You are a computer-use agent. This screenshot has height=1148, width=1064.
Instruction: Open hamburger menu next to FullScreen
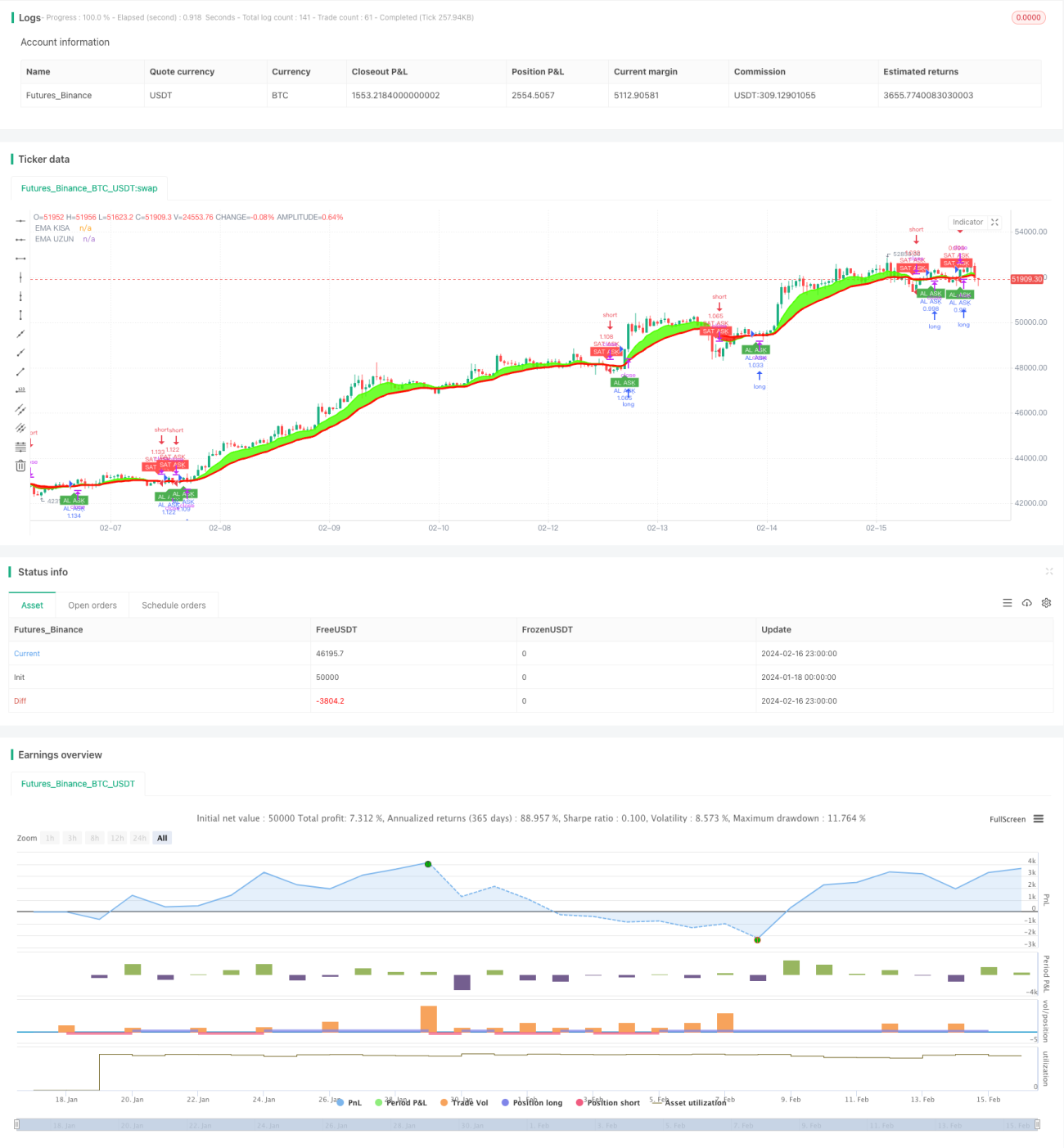click(x=1039, y=819)
